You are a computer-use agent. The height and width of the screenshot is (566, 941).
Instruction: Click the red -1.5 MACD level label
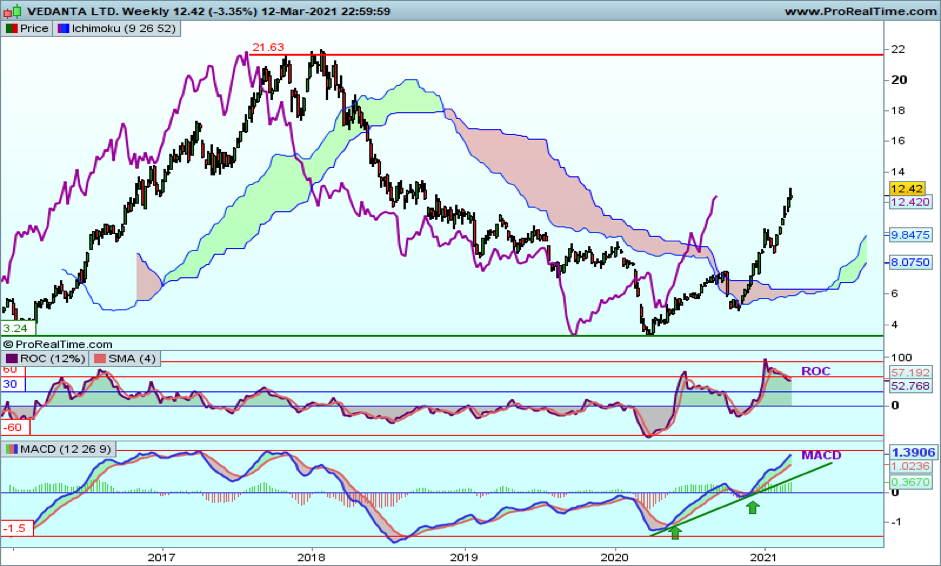(x=16, y=528)
